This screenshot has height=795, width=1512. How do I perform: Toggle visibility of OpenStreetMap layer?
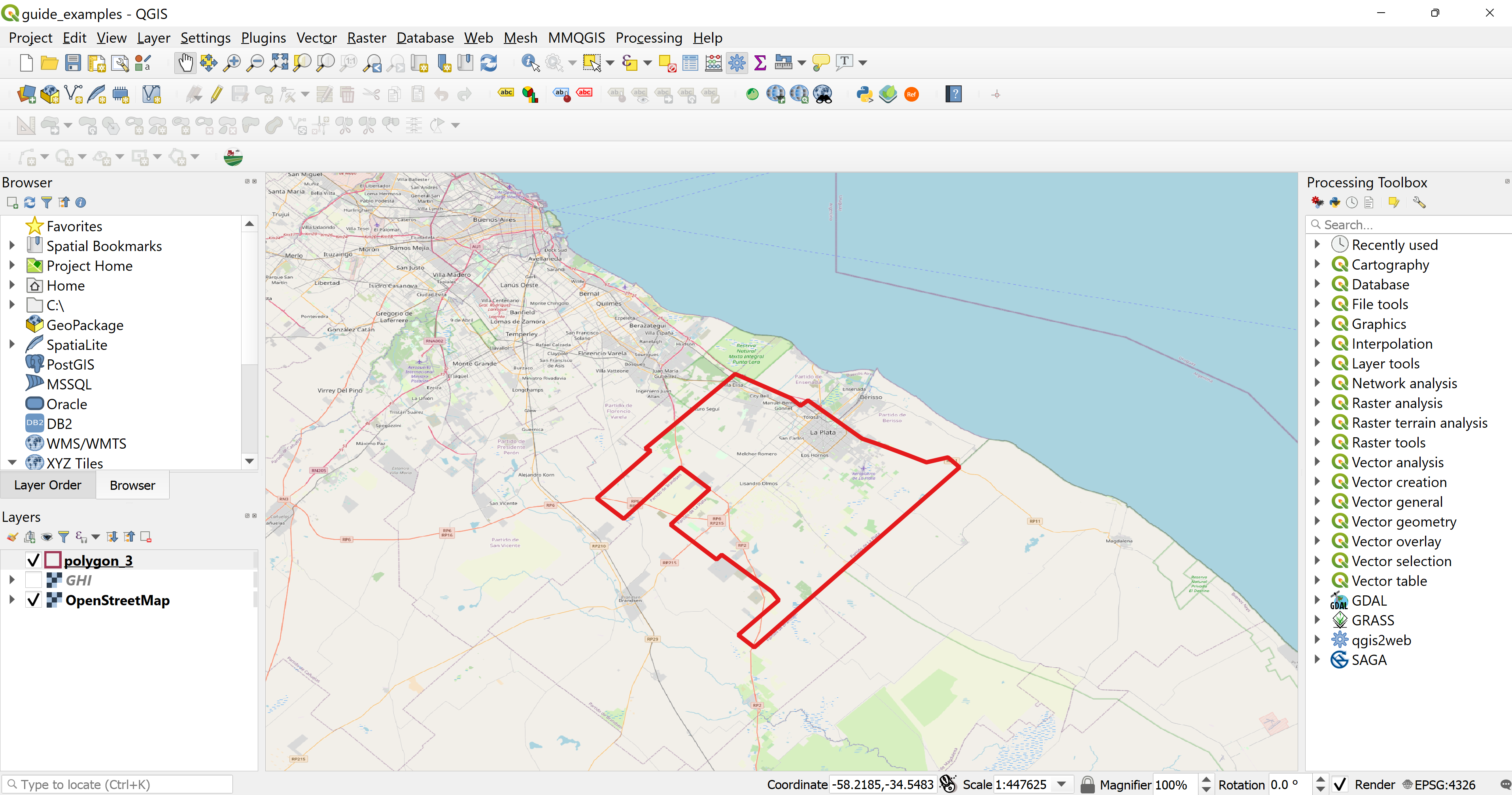click(34, 600)
